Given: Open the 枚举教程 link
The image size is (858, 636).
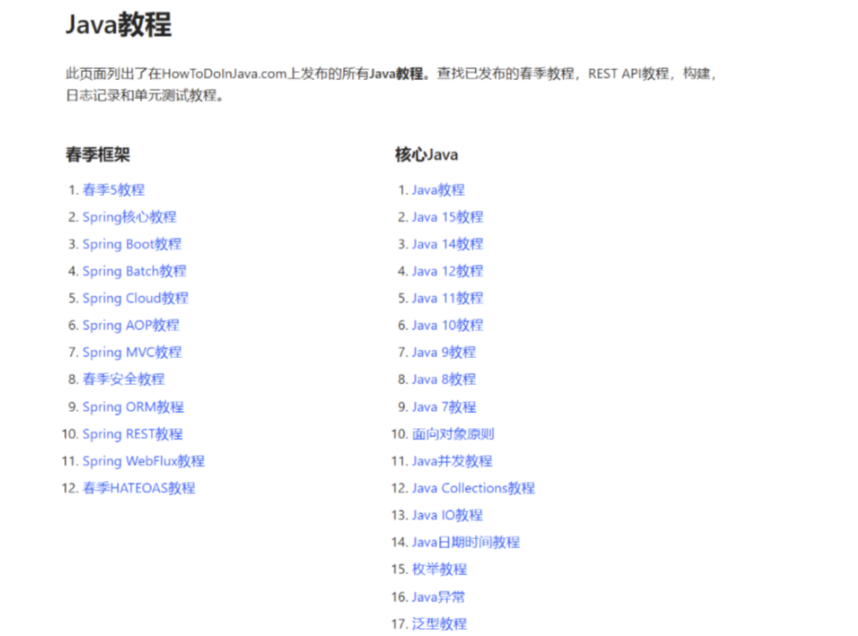Looking at the screenshot, I should 439,569.
